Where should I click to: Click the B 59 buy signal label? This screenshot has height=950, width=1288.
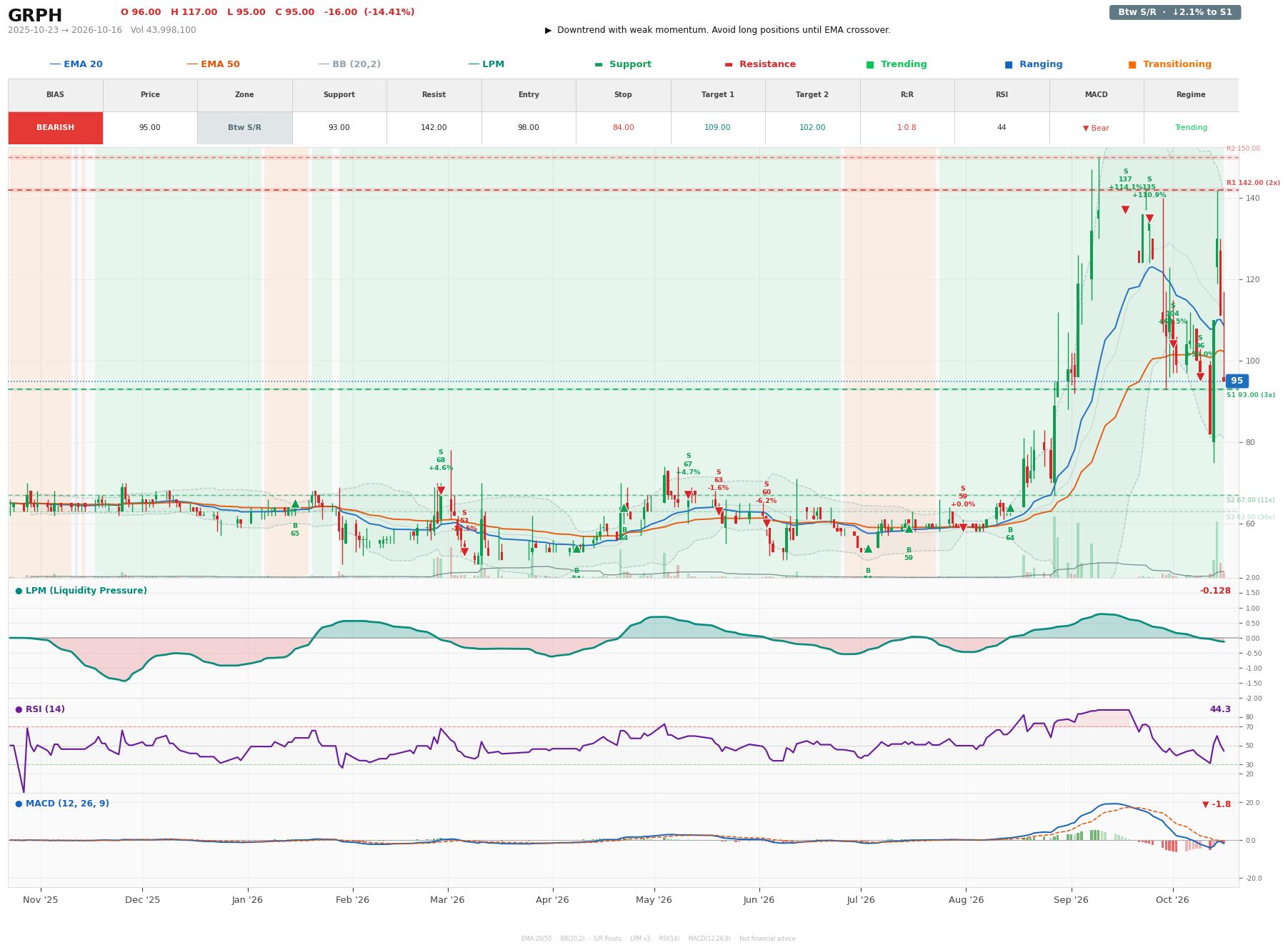coord(909,554)
